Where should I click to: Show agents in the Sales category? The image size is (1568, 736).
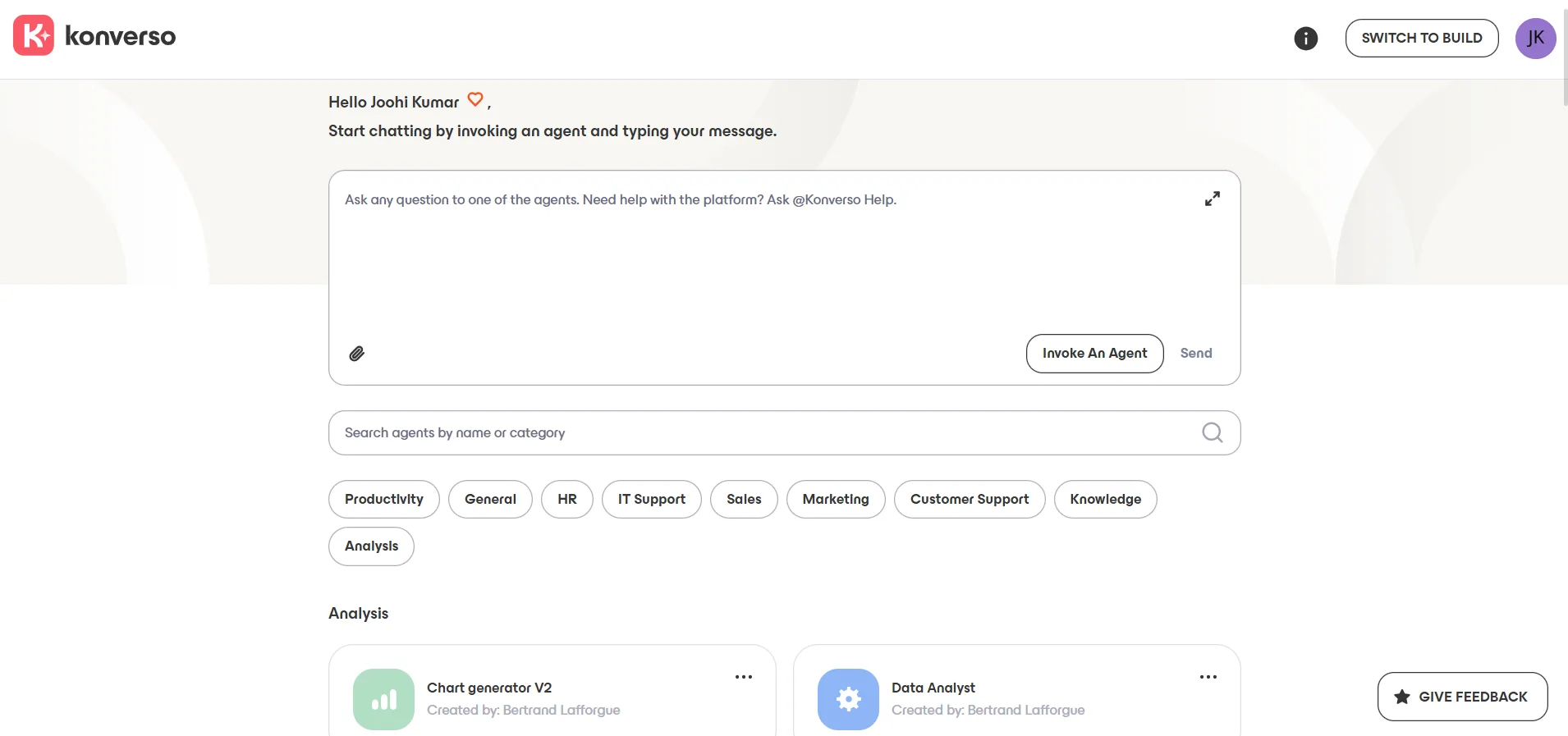744,499
